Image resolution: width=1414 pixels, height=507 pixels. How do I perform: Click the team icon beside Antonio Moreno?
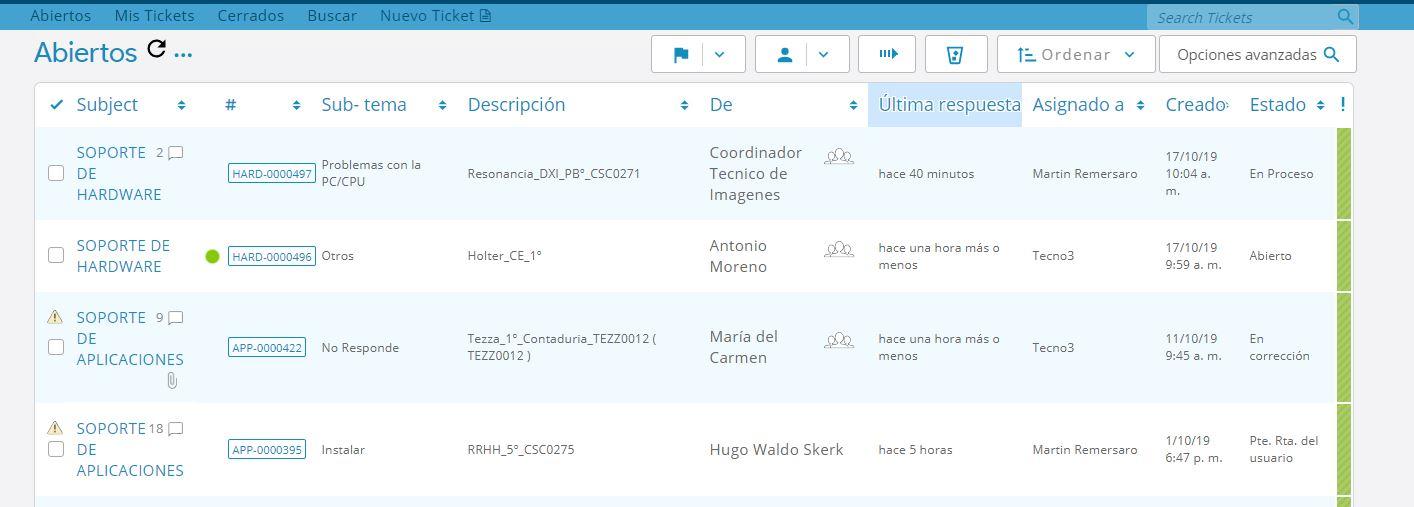tap(839, 248)
